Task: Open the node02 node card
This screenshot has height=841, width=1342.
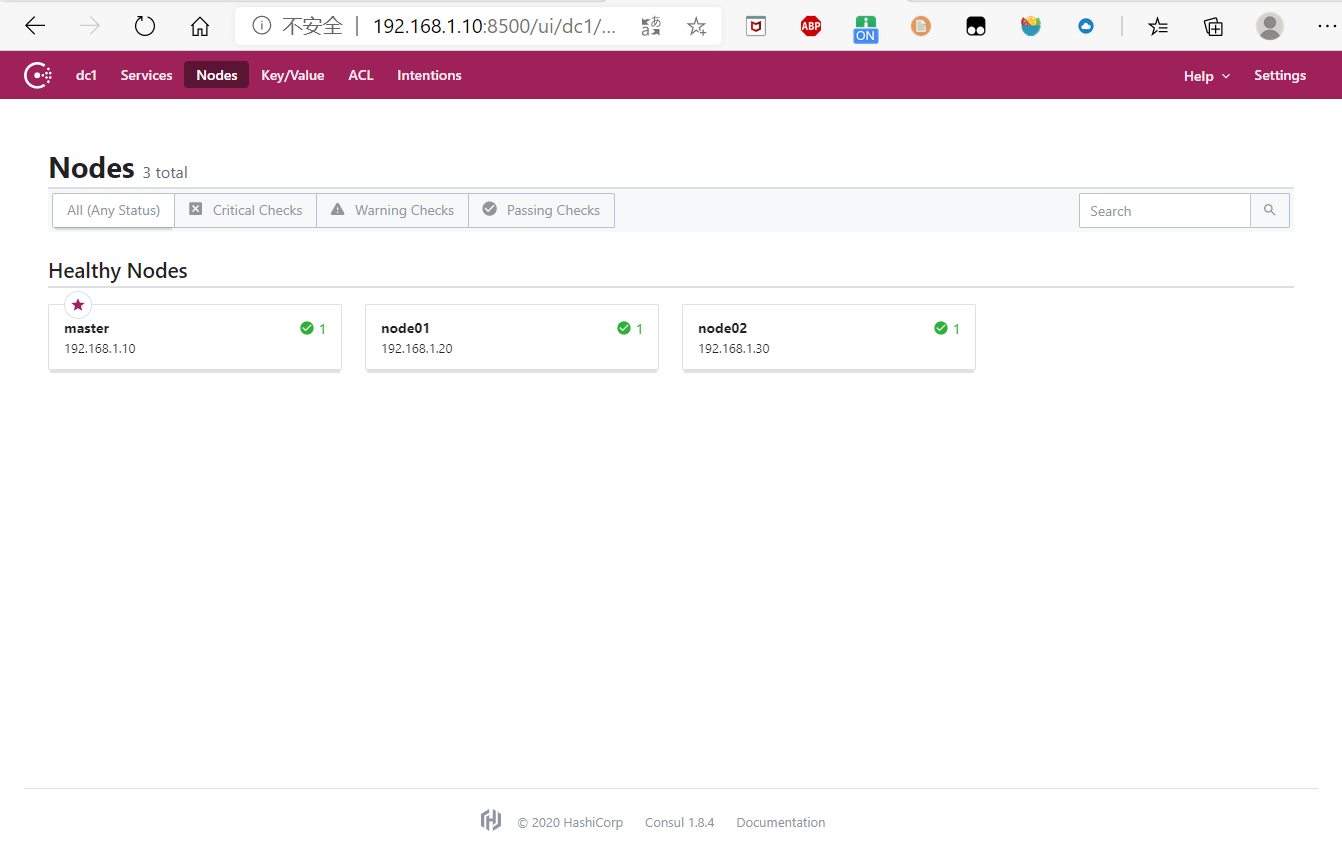Action: tap(829, 338)
